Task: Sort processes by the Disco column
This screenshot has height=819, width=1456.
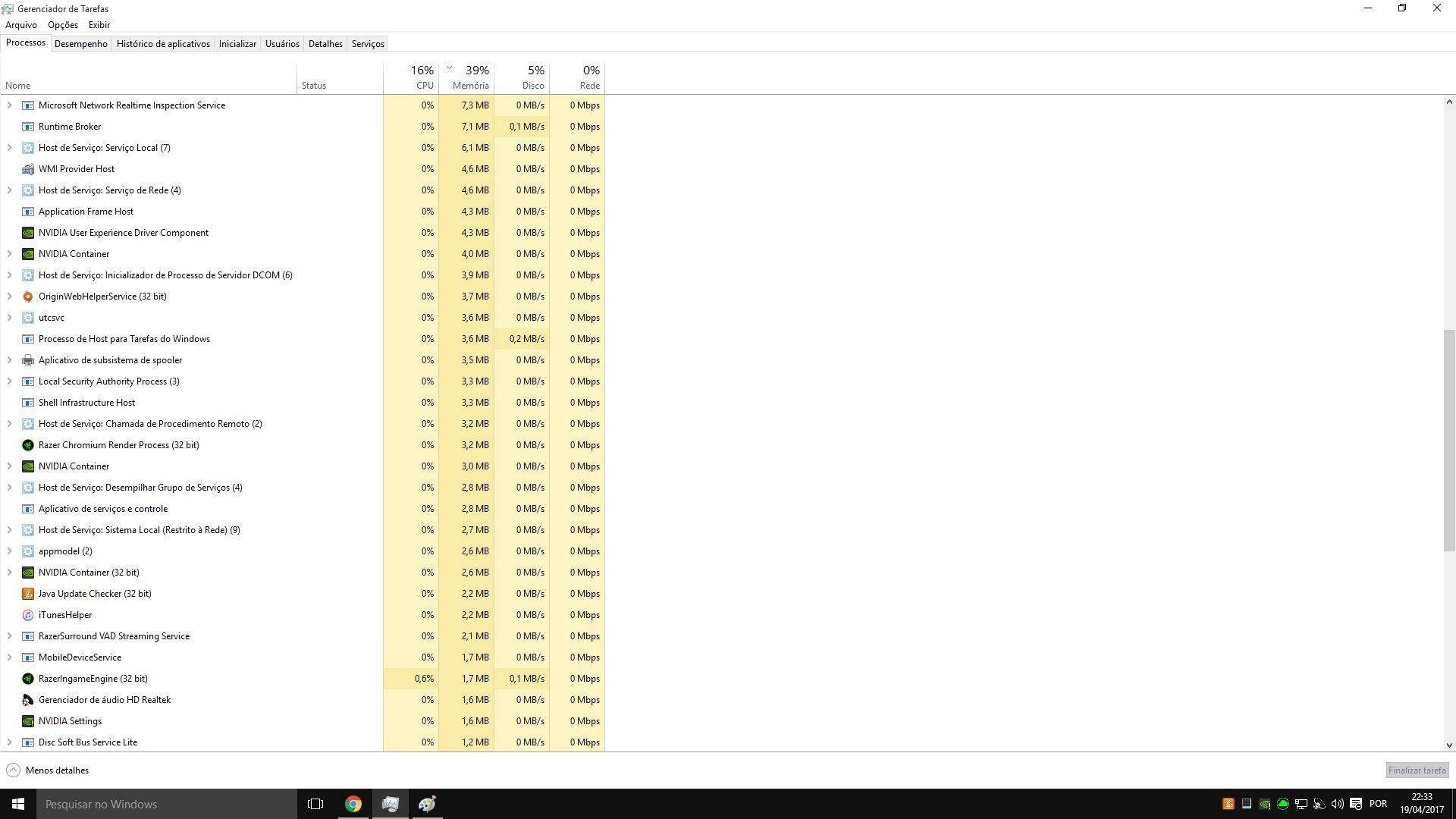Action: click(522, 77)
